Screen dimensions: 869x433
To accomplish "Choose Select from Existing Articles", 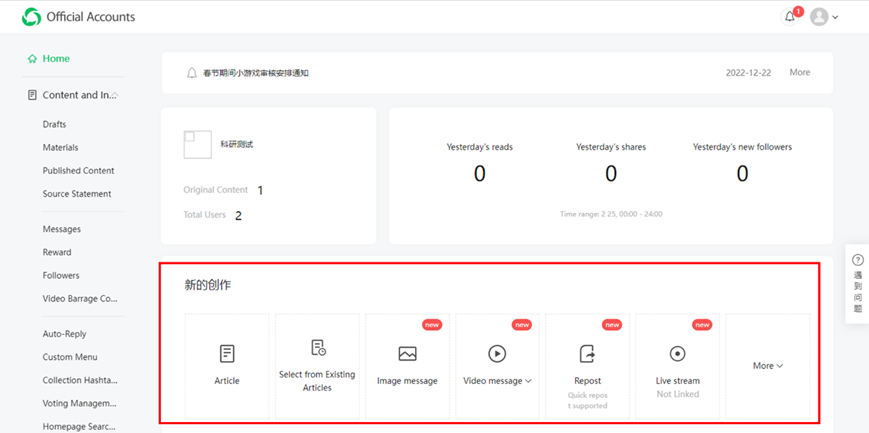I will point(317,365).
